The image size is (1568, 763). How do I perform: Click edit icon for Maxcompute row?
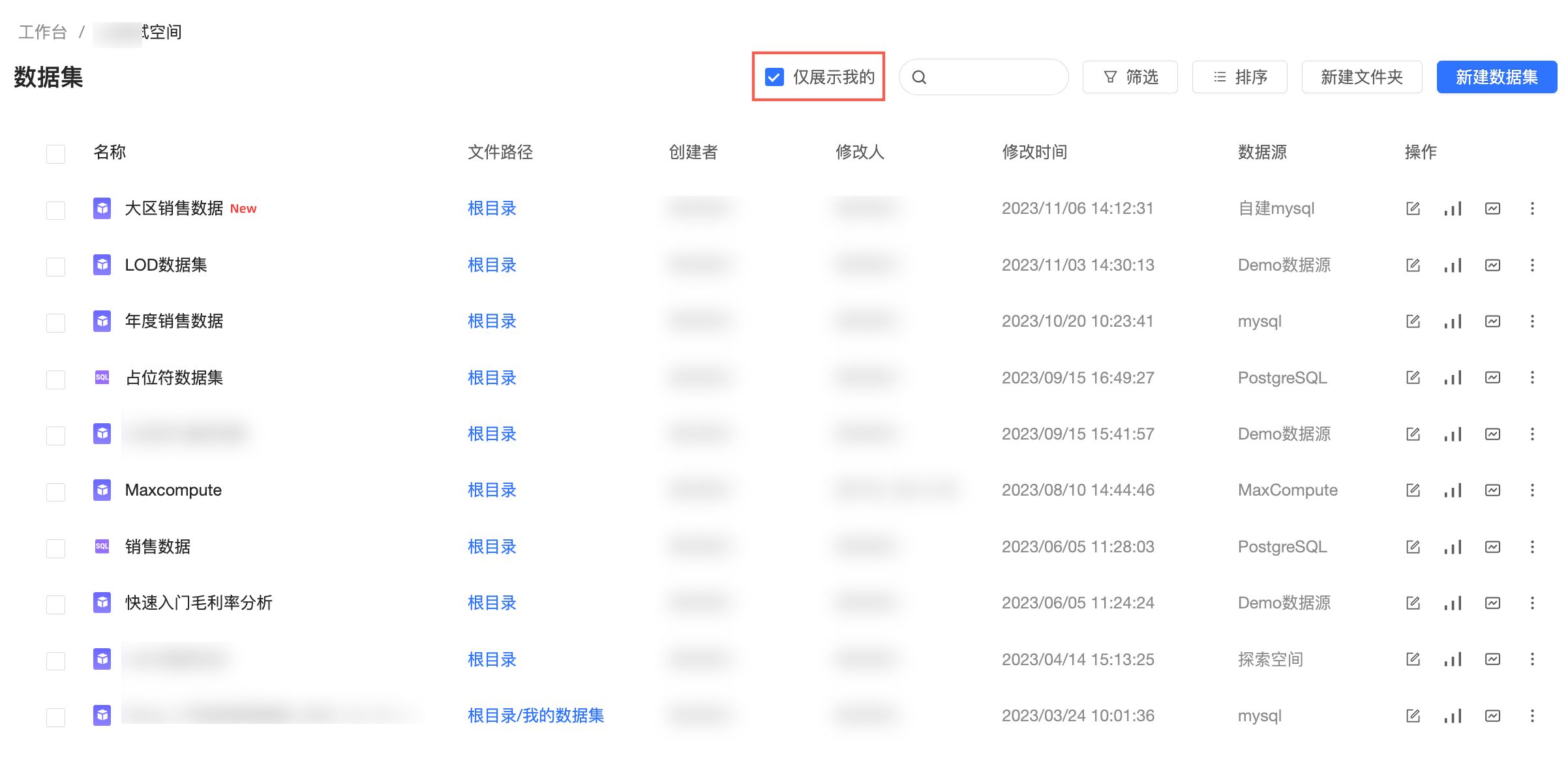tap(1413, 490)
